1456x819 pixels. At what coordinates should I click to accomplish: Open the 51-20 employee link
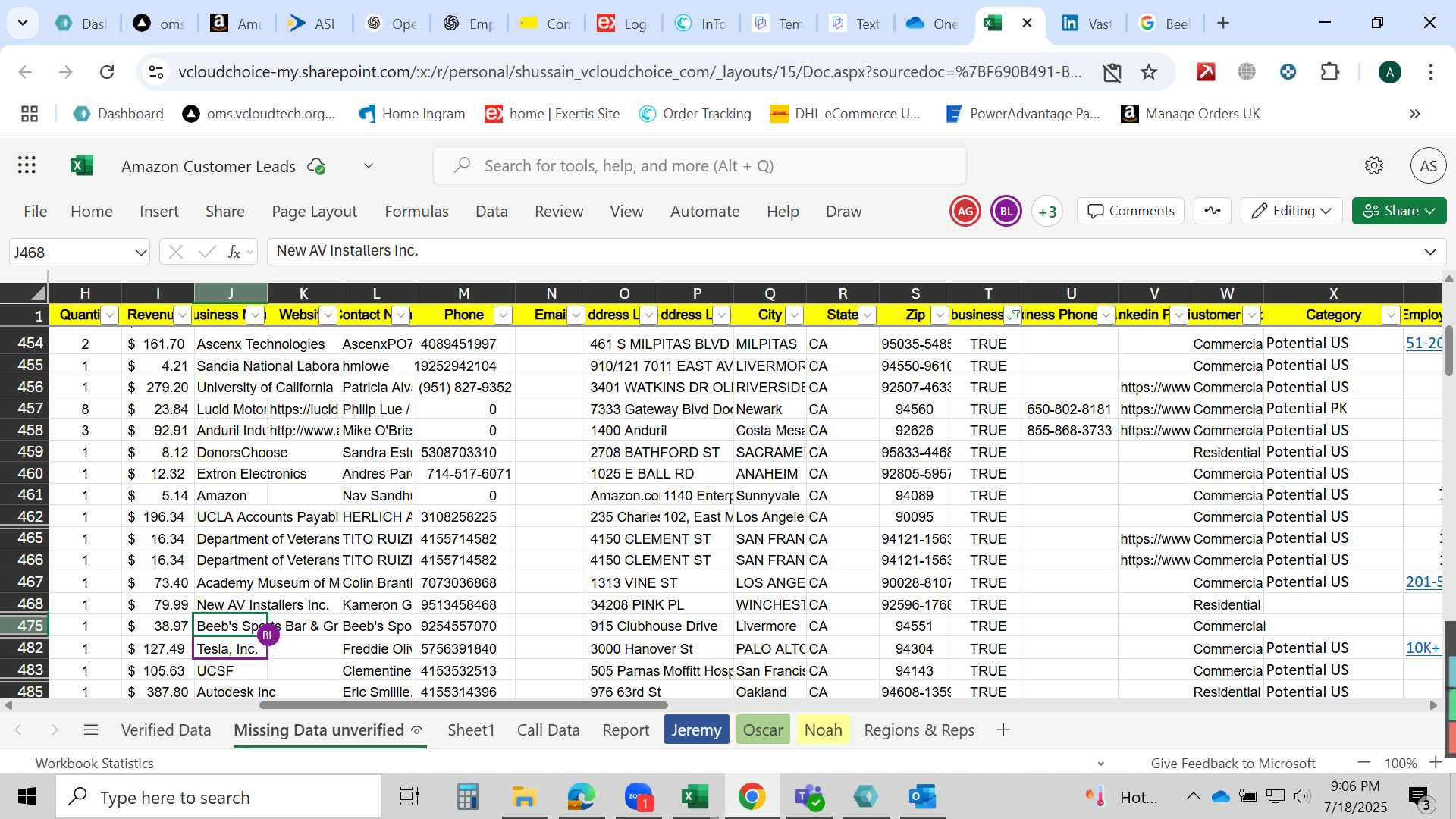coord(1423,343)
